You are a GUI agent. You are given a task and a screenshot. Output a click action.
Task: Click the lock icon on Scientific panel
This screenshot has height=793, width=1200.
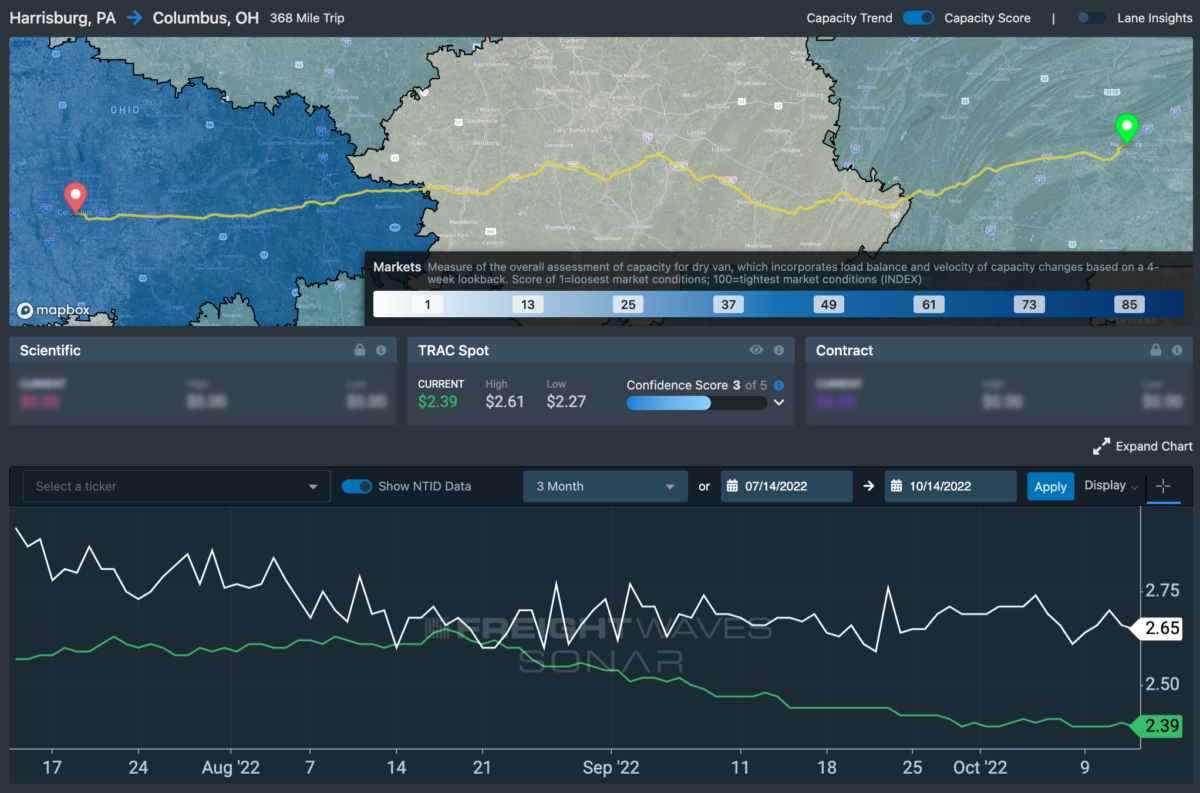pos(360,351)
